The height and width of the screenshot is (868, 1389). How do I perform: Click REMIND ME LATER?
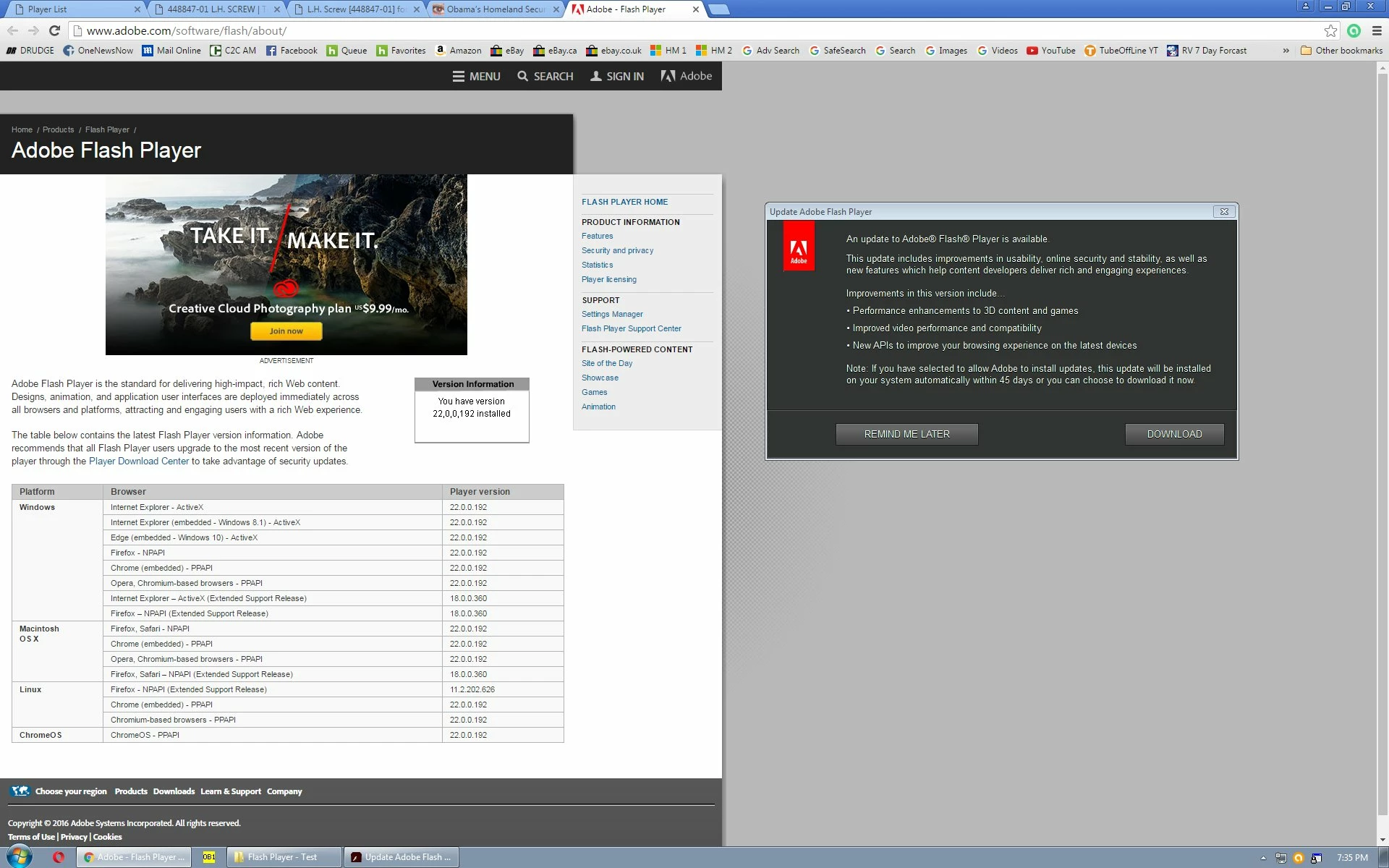[x=906, y=434]
